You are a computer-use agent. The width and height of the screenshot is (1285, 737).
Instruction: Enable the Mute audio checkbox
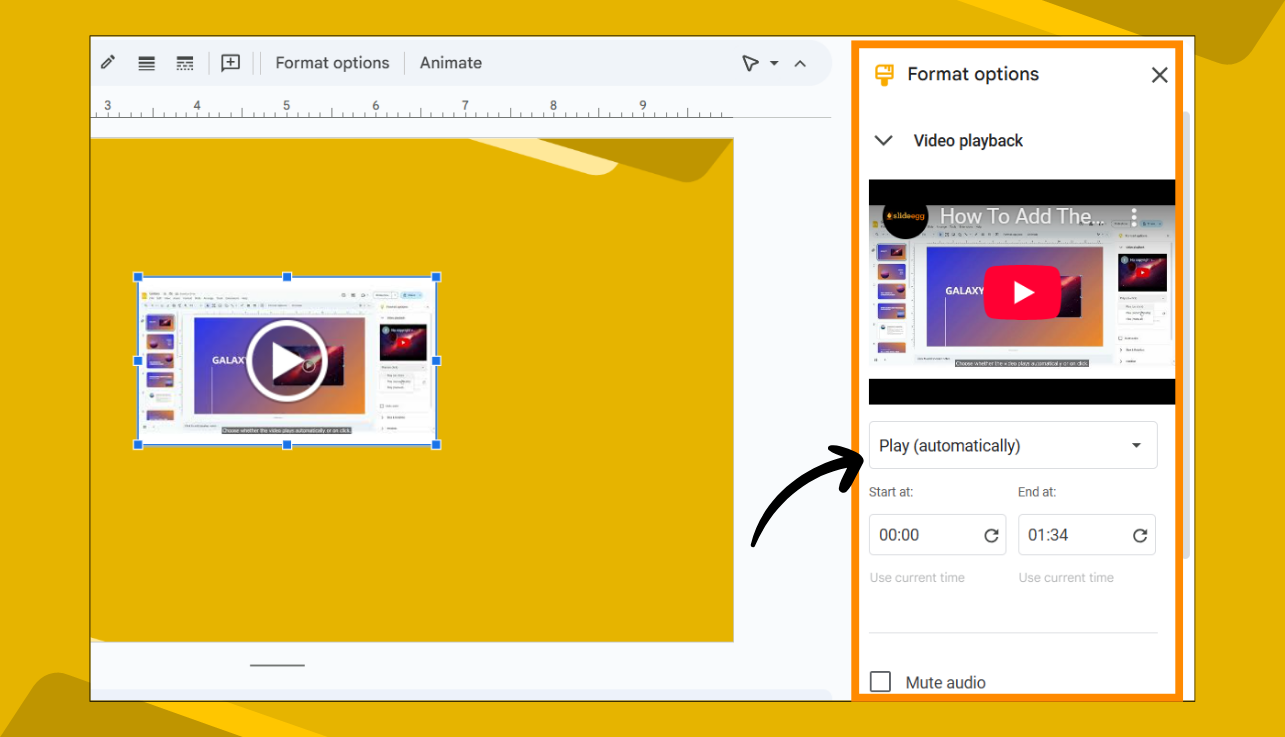click(880, 681)
